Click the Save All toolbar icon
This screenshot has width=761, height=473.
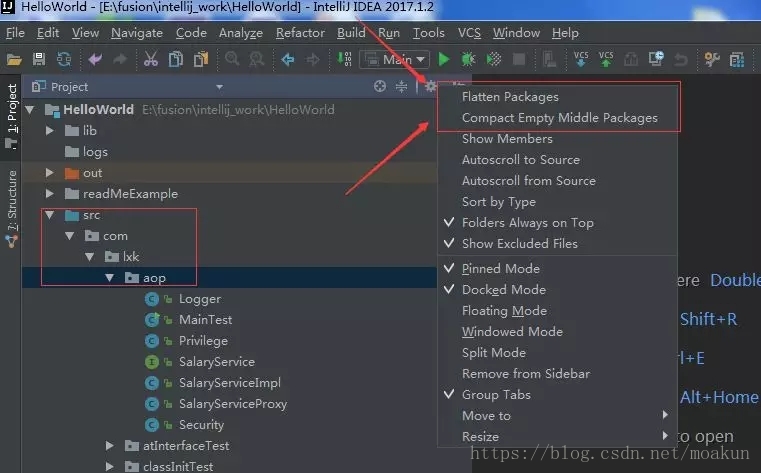(x=39, y=59)
